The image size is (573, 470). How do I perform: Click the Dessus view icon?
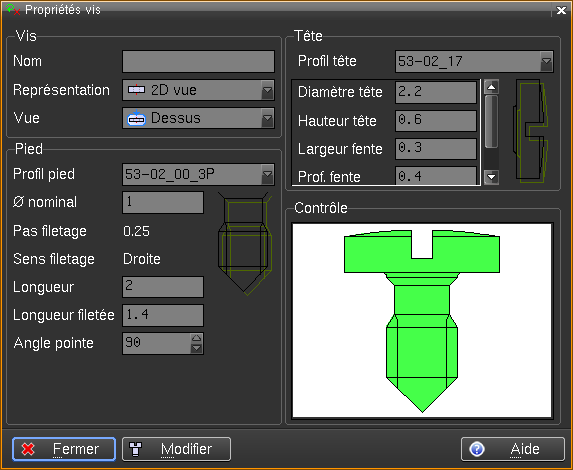[x=136, y=118]
